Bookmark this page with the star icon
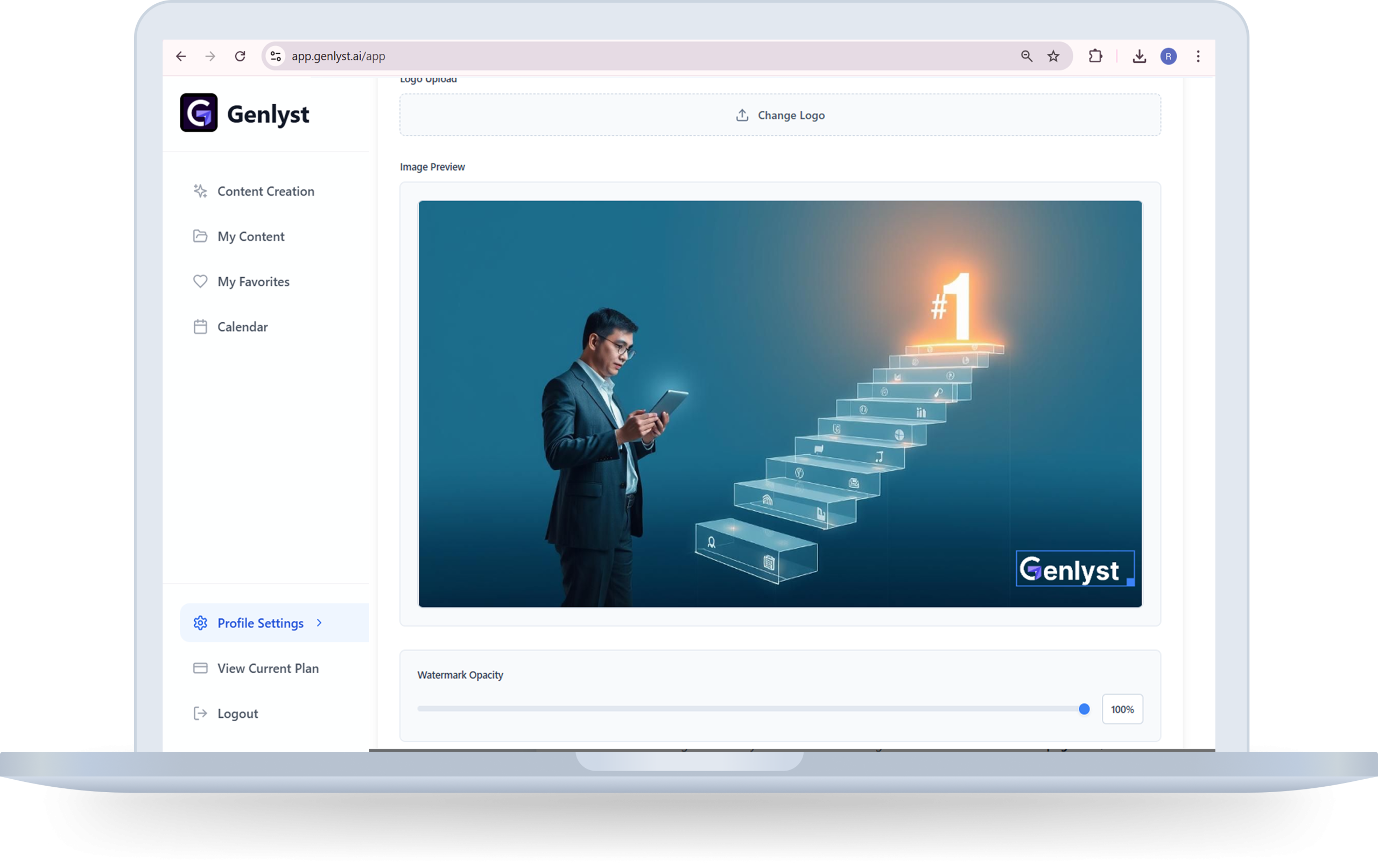The image size is (1378, 868). tap(1053, 56)
